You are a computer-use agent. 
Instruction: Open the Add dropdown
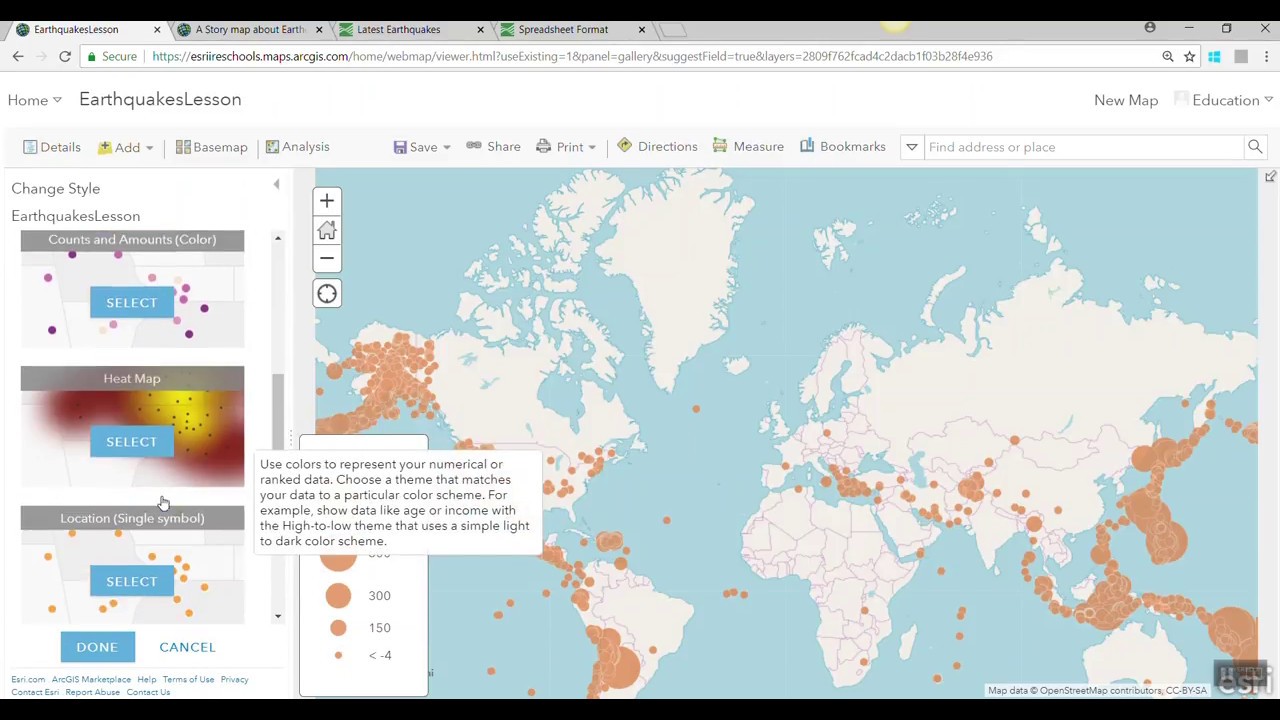click(125, 147)
